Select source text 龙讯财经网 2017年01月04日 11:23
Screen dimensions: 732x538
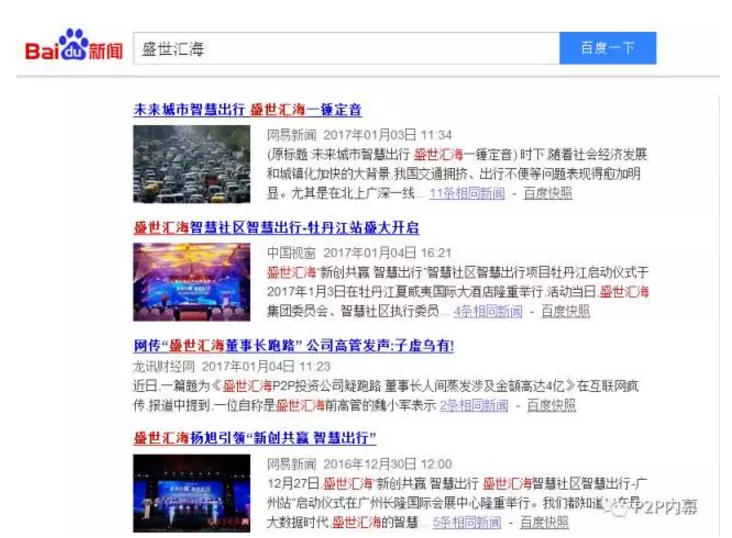tap(232, 366)
